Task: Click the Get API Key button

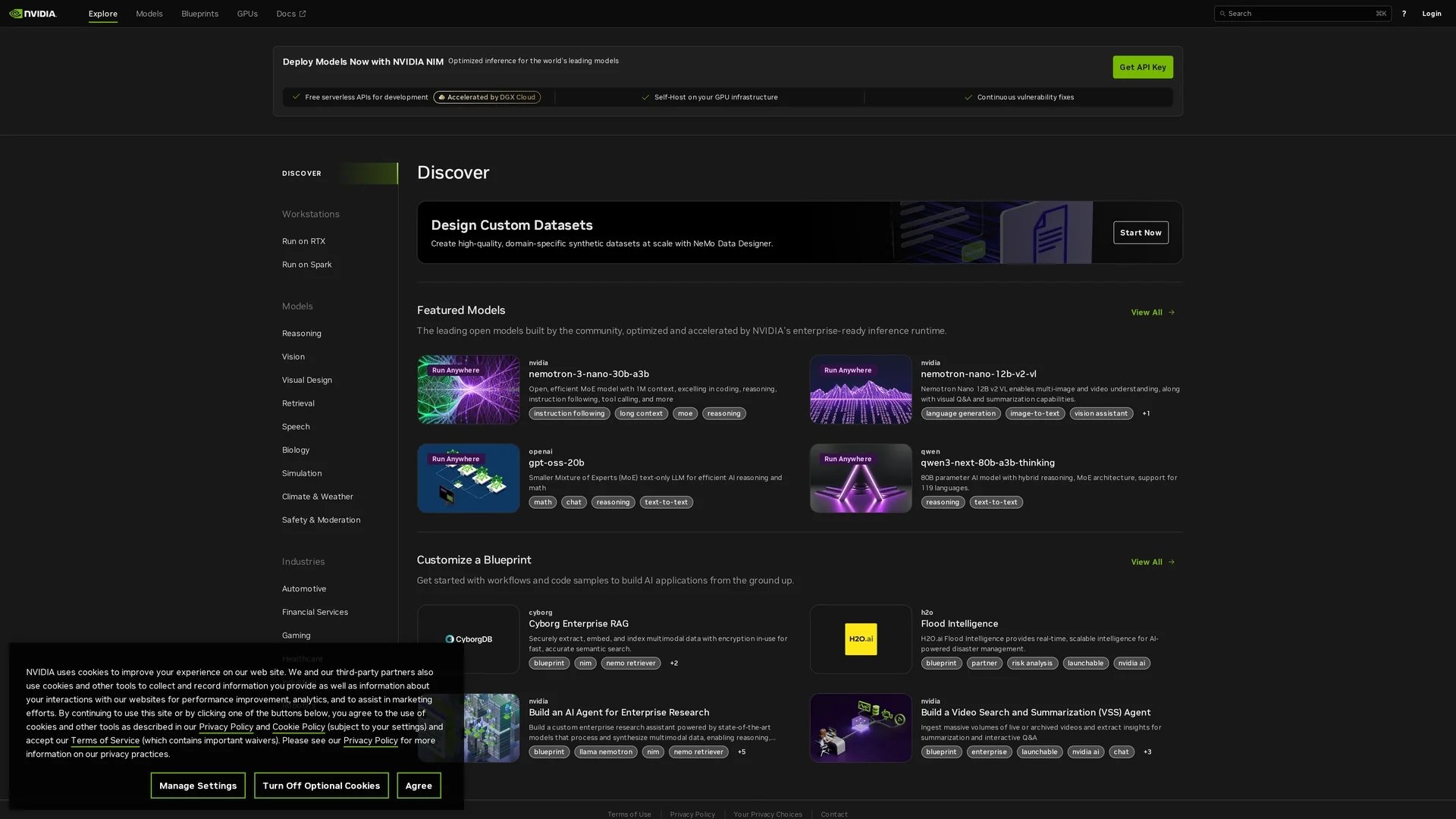Action: 1143,67
